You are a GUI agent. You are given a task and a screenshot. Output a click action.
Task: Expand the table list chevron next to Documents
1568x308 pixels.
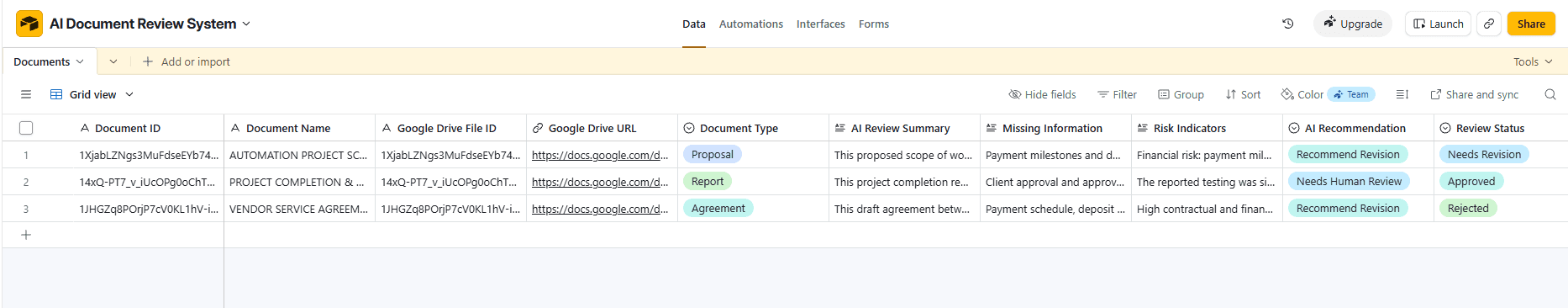[113, 61]
